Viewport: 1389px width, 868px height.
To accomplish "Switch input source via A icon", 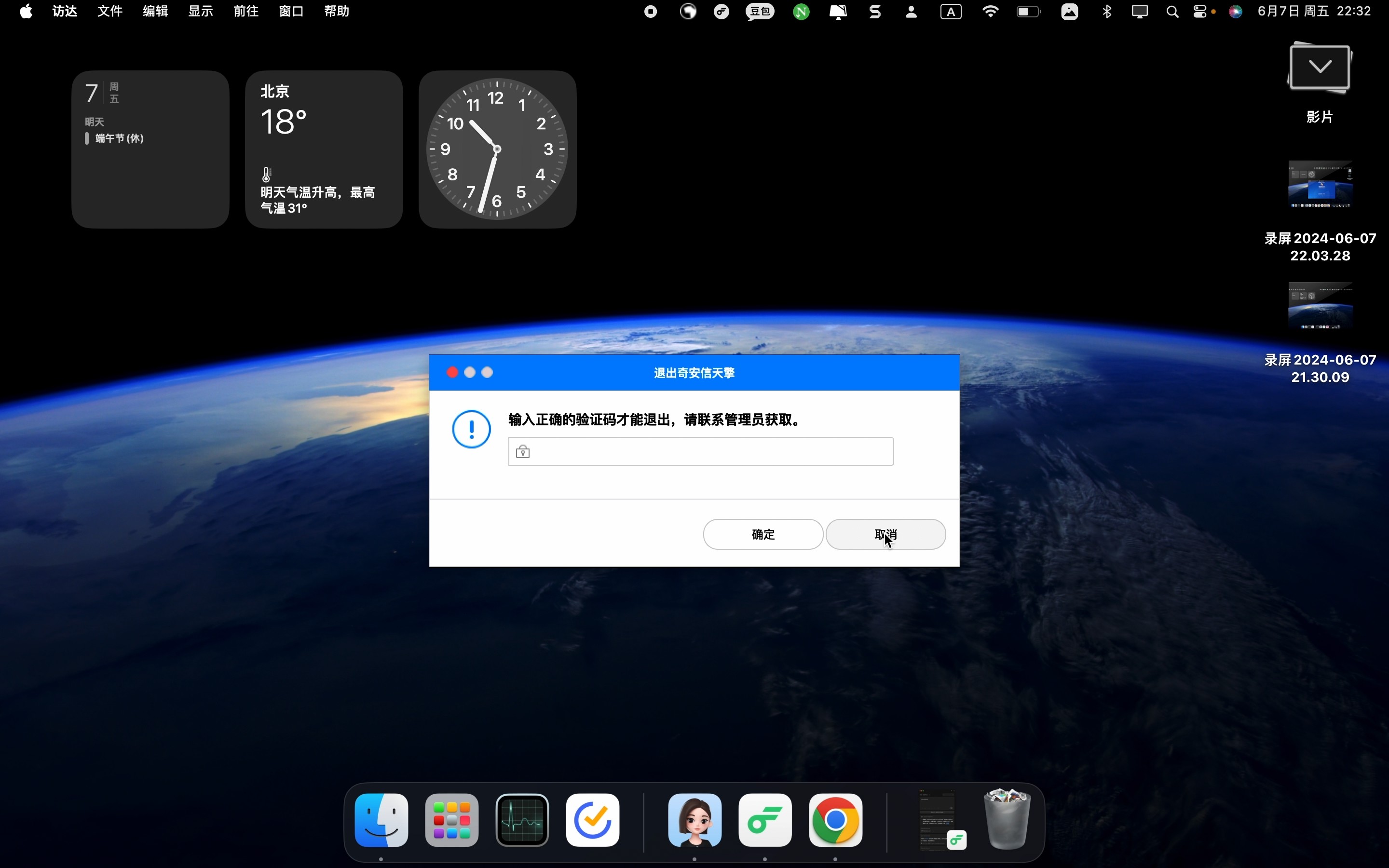I will 951,12.
